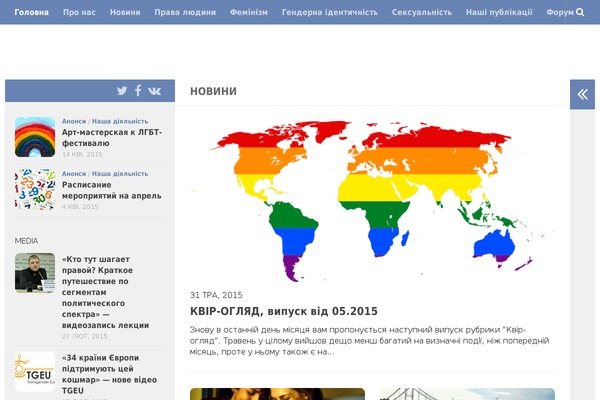The image size is (600, 400).
Task: Open Фемінізм menu item
Action: (249, 12)
